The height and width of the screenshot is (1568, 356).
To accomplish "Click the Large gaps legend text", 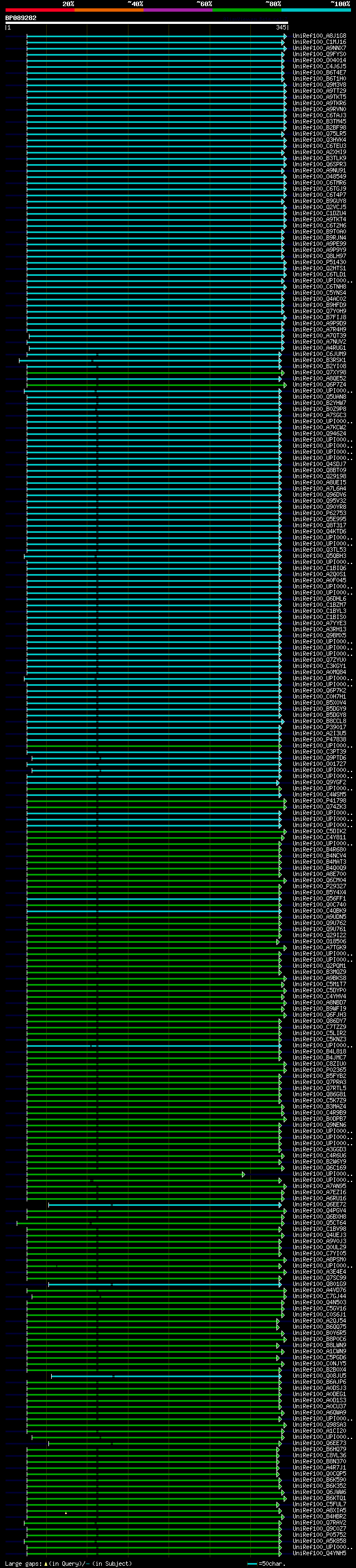I will [68, 1564].
